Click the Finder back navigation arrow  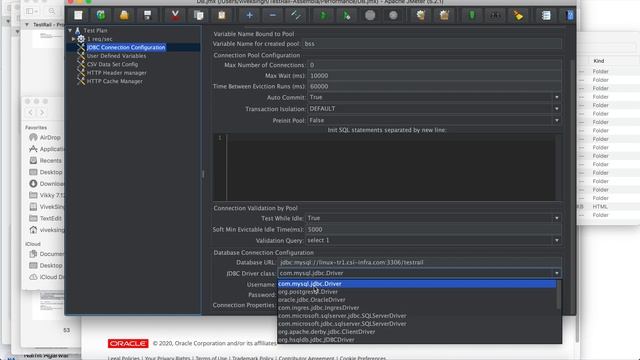pos(31,112)
